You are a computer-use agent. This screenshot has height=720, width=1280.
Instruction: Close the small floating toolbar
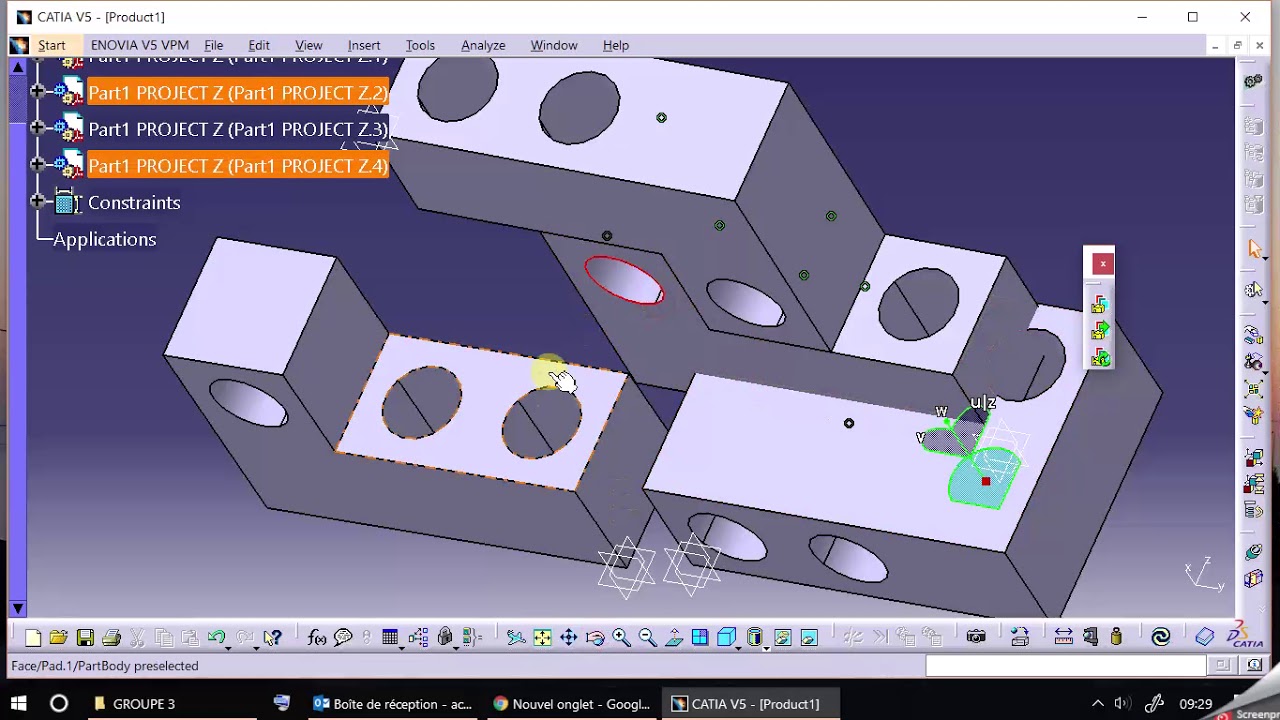pos(1102,264)
